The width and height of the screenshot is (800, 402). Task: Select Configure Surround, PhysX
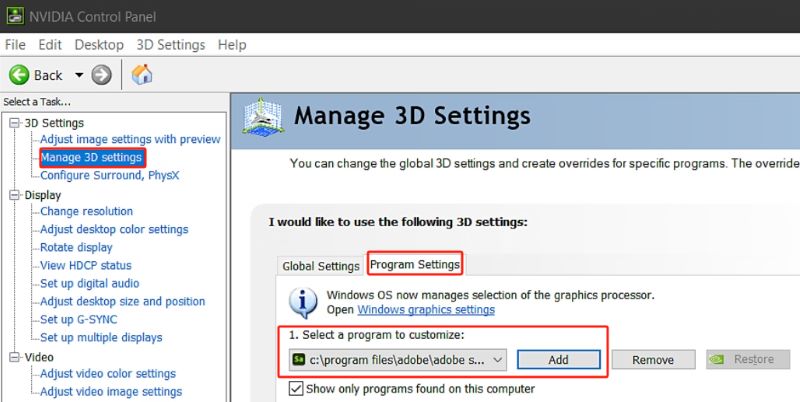110,175
